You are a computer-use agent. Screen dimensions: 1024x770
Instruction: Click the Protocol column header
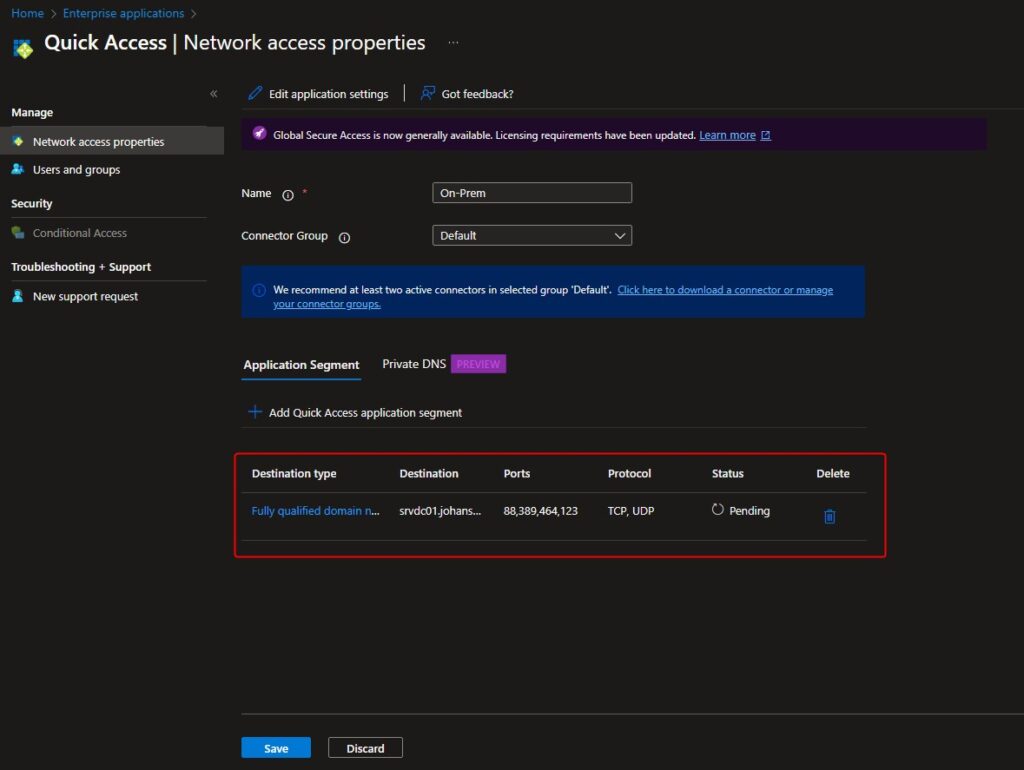point(629,473)
